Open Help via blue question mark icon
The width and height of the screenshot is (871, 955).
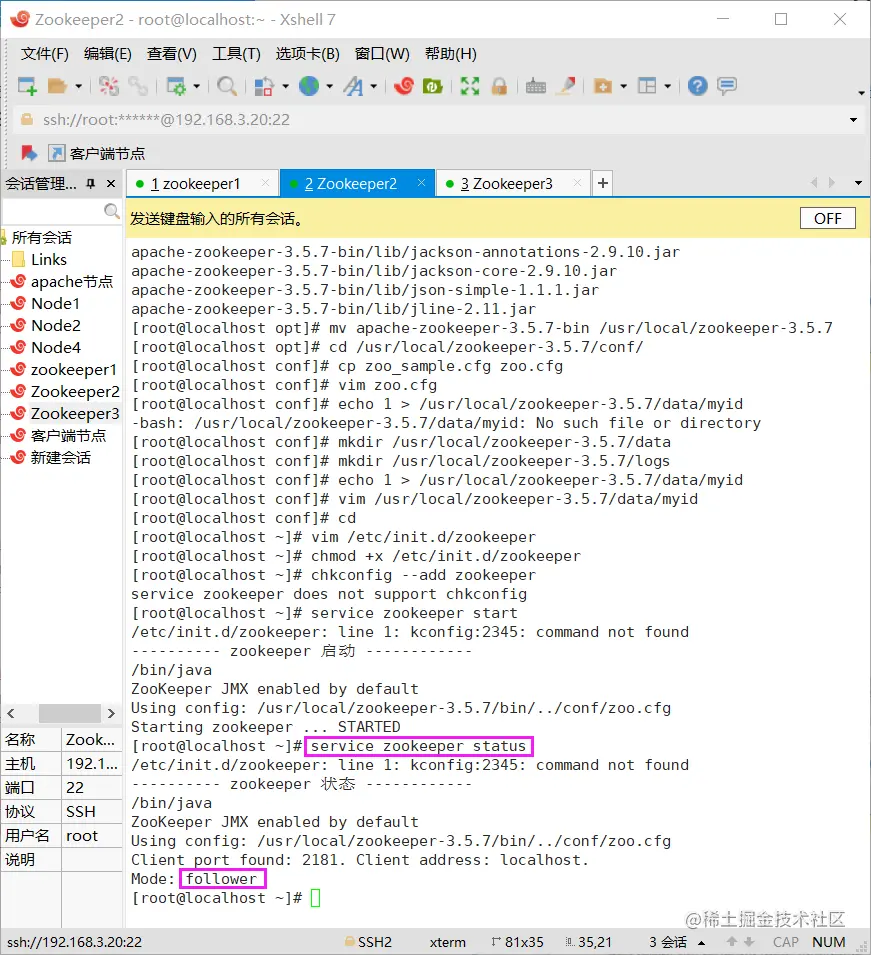[697, 86]
